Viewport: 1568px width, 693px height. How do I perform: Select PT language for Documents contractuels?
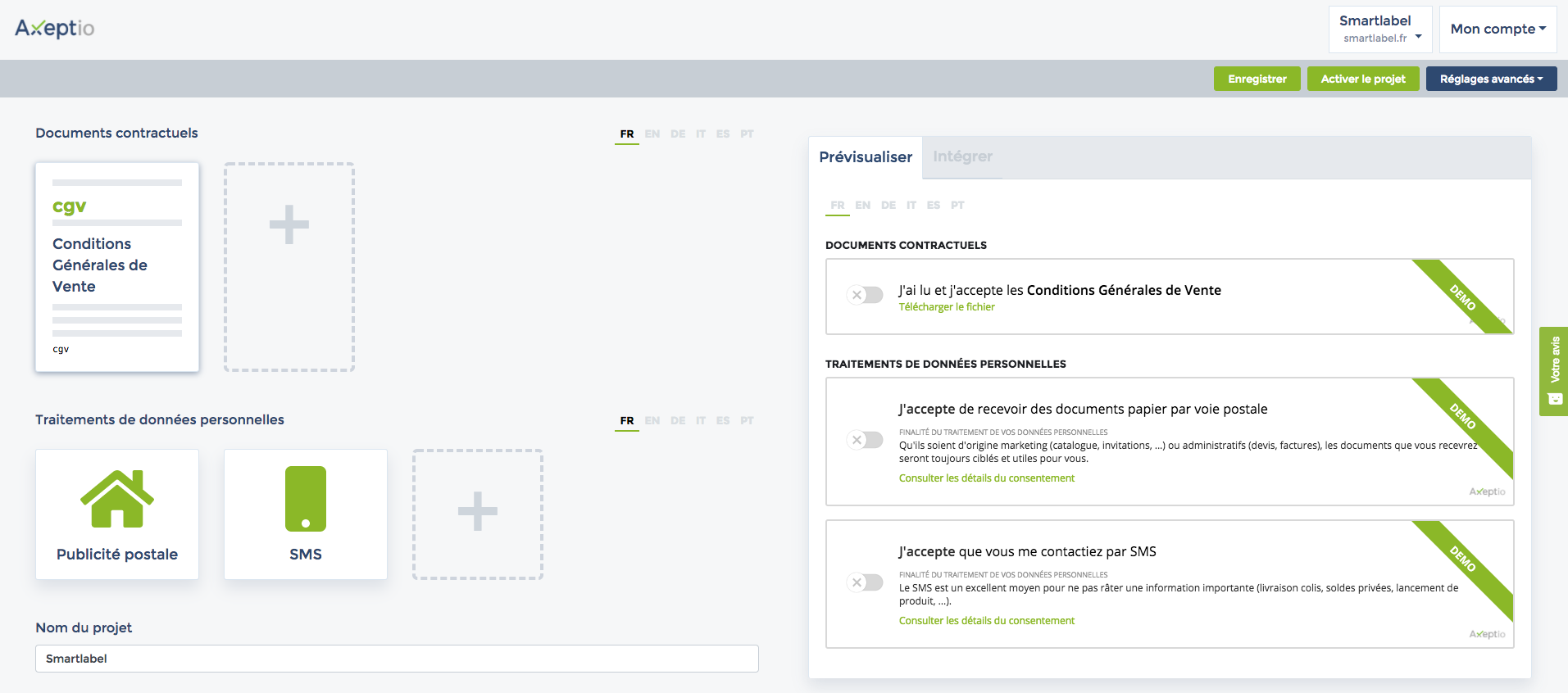(x=747, y=134)
